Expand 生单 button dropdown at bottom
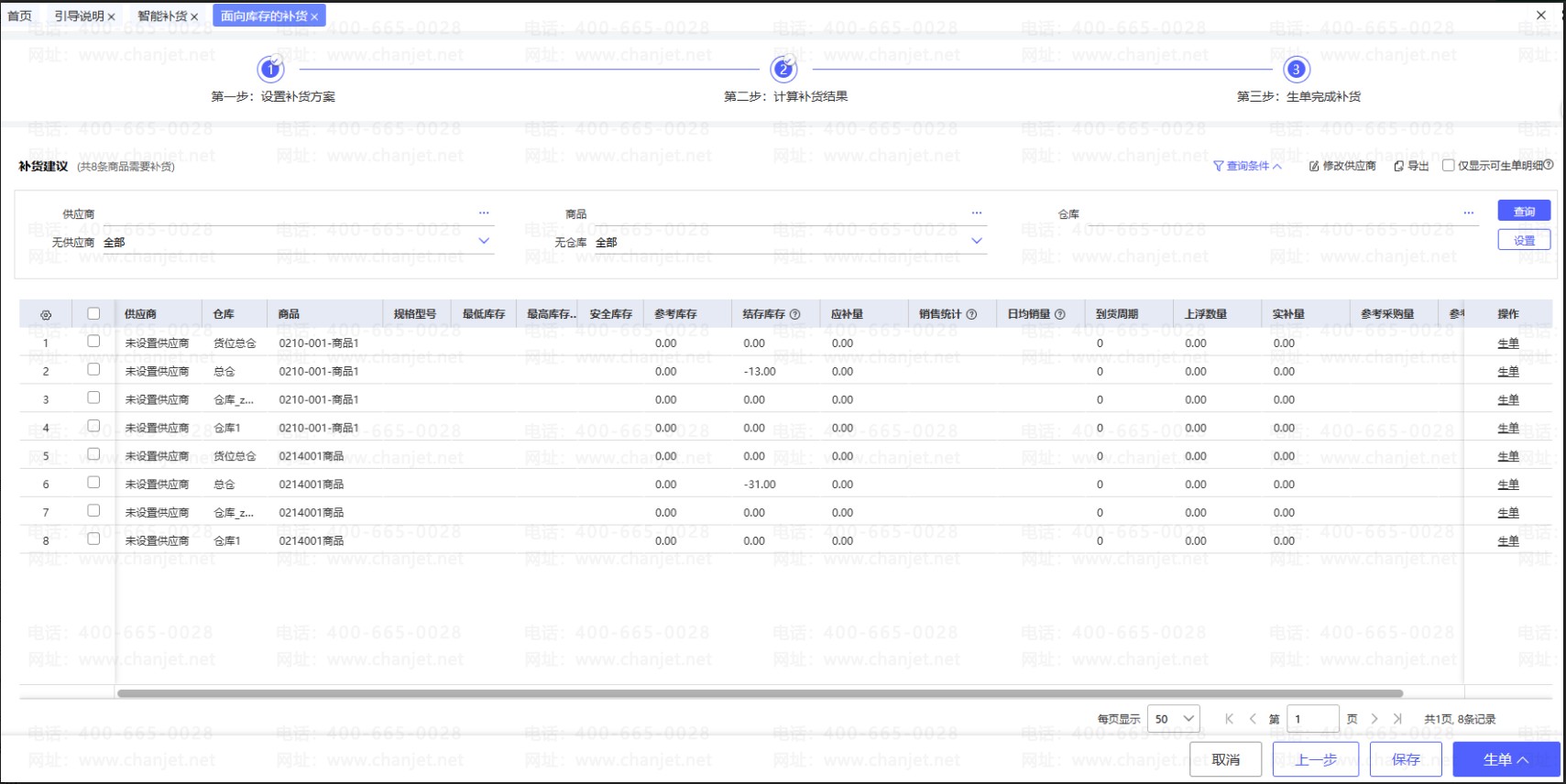This screenshot has width=1566, height=784. click(1523, 759)
